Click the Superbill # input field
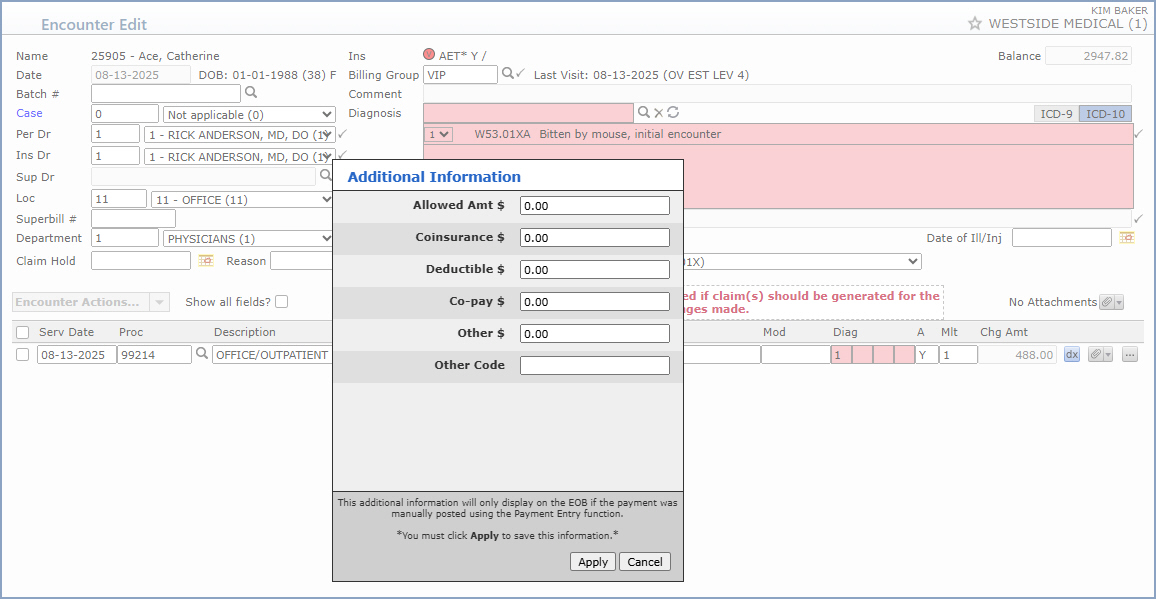Screen dimensions: 1156x599 (x=133, y=219)
